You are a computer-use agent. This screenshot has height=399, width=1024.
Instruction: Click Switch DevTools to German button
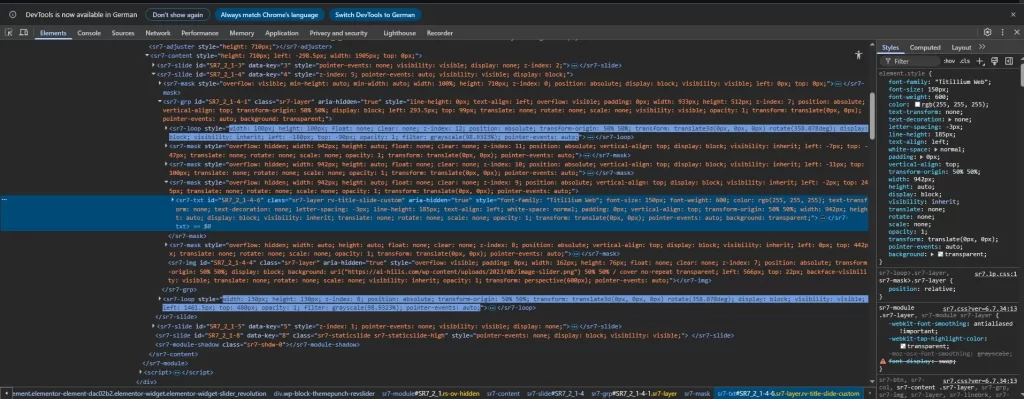(375, 14)
